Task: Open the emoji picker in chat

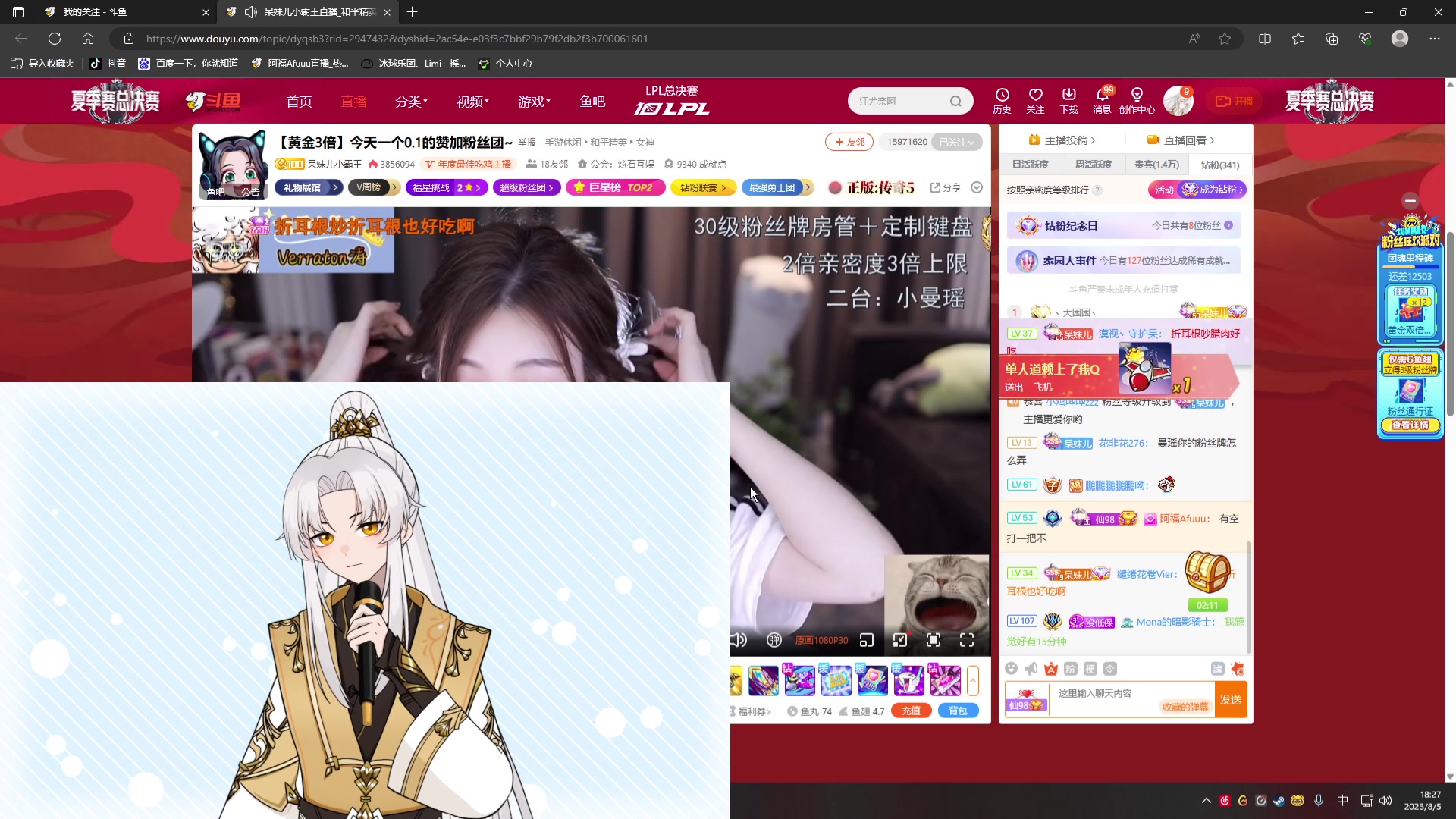Action: 1011,668
